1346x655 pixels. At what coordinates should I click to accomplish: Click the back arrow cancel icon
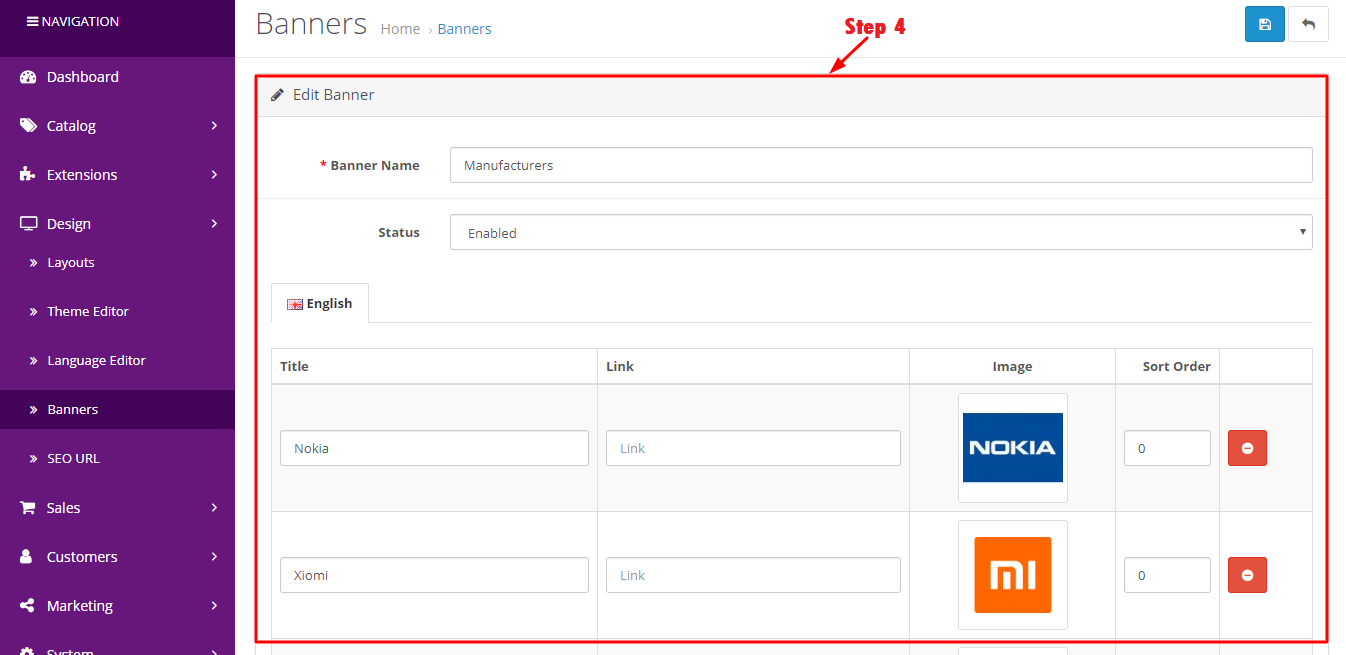coord(1308,24)
